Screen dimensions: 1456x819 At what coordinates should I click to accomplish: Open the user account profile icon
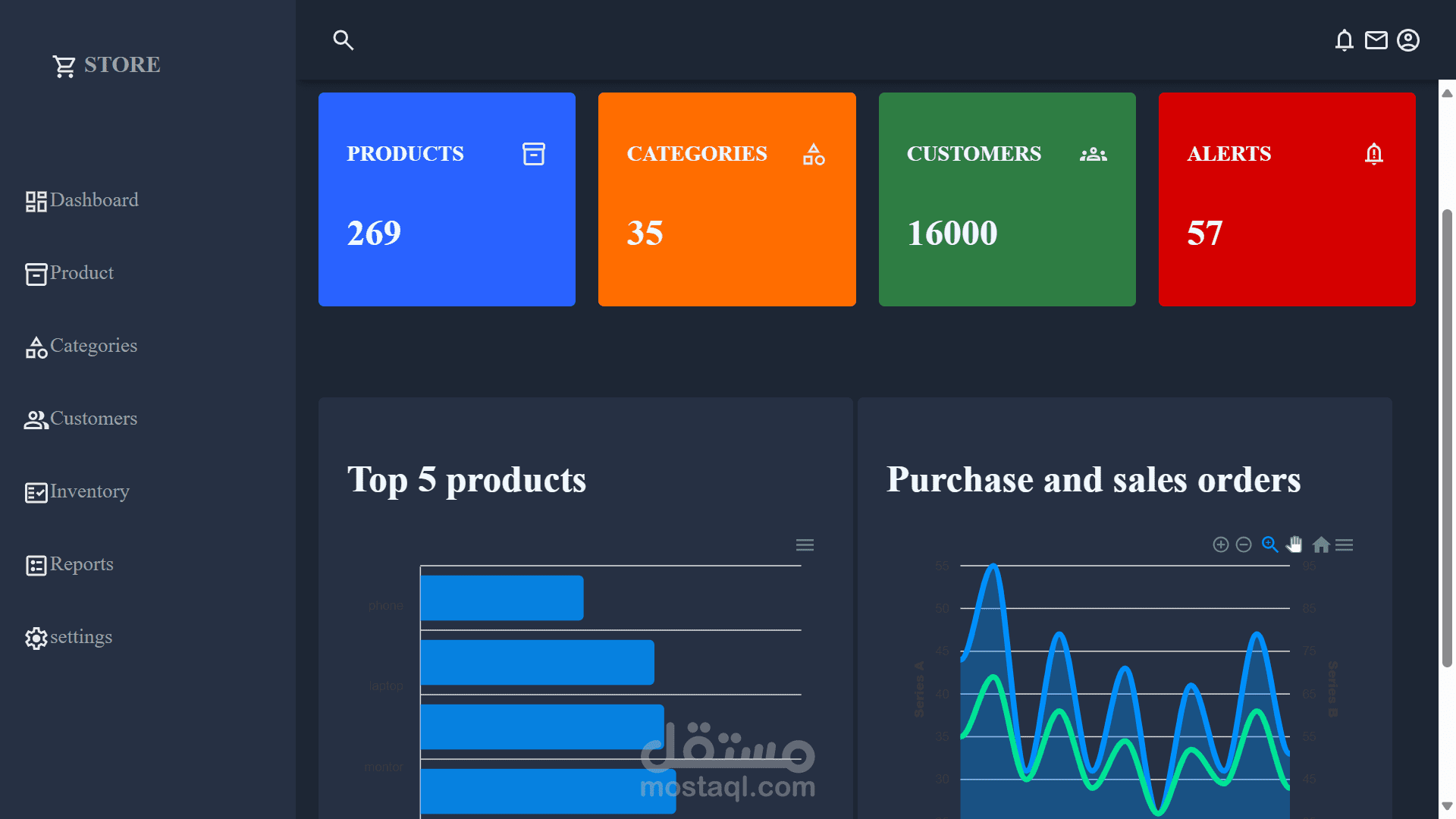1408,40
